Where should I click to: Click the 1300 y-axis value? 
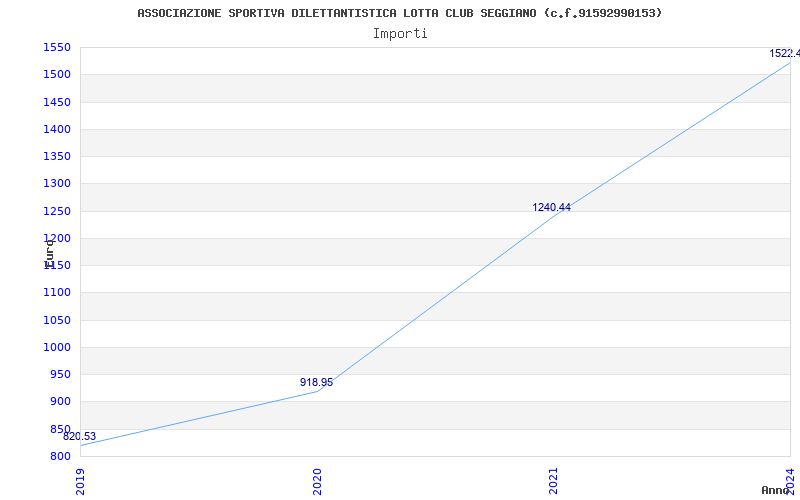57,184
